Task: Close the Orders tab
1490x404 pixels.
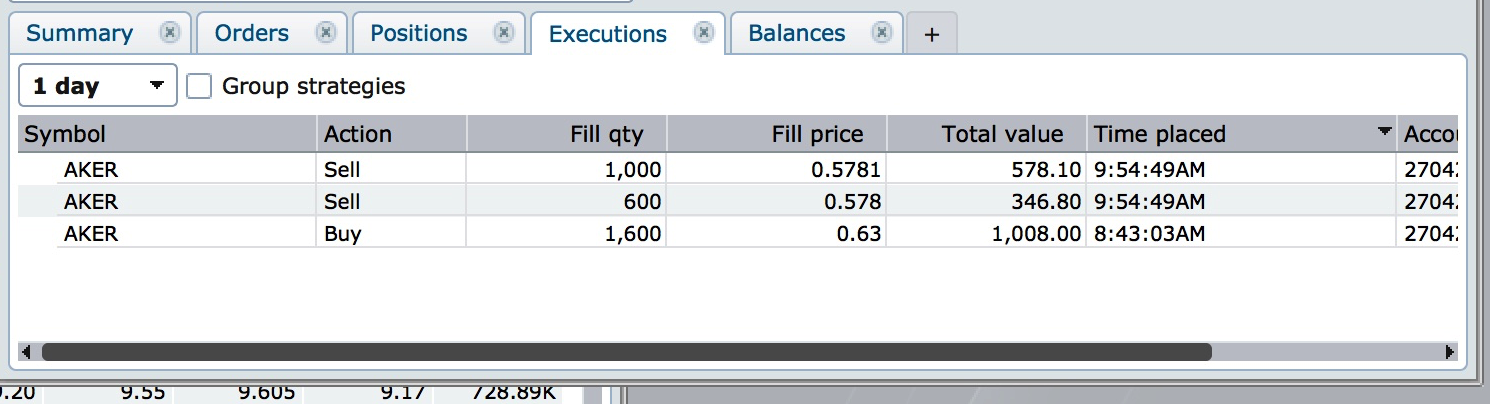Action: click(326, 33)
